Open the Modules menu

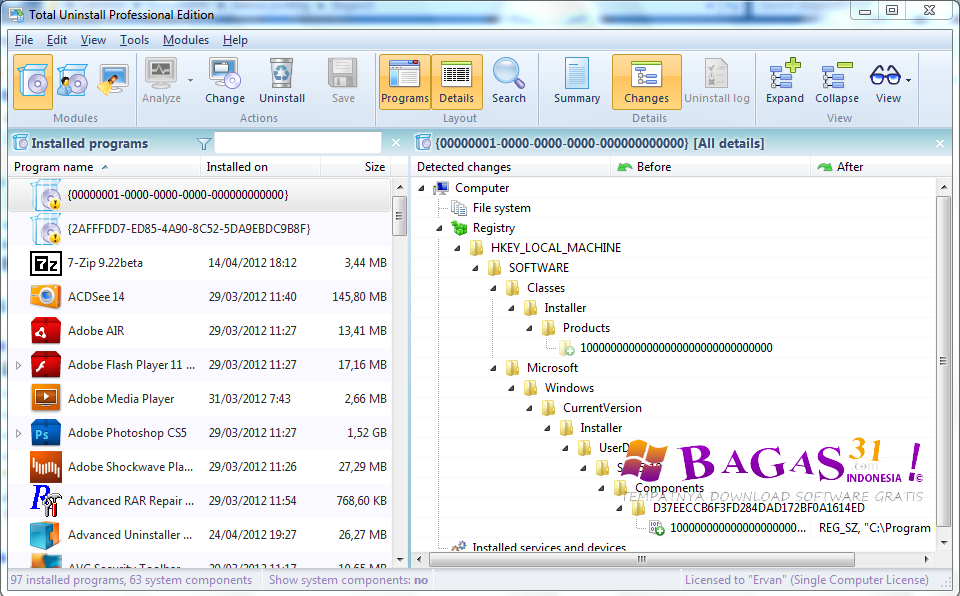[x=186, y=40]
